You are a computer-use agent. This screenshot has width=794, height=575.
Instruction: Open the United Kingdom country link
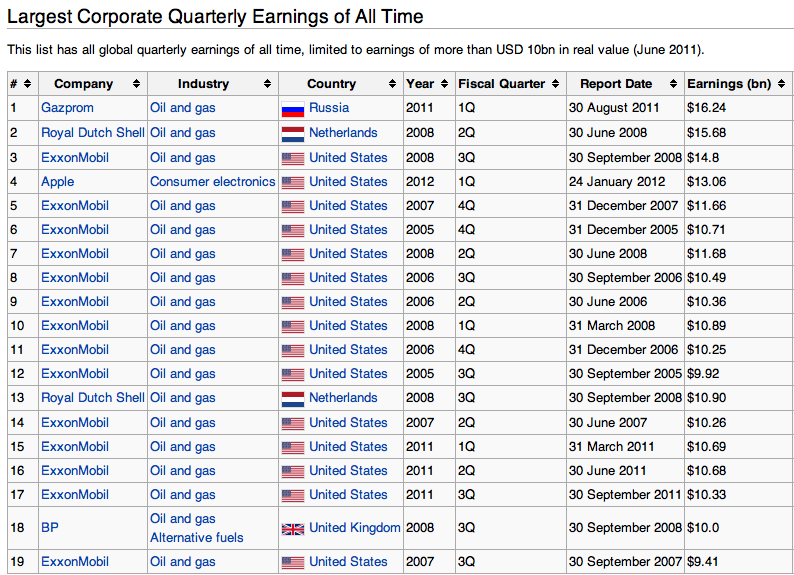[354, 528]
